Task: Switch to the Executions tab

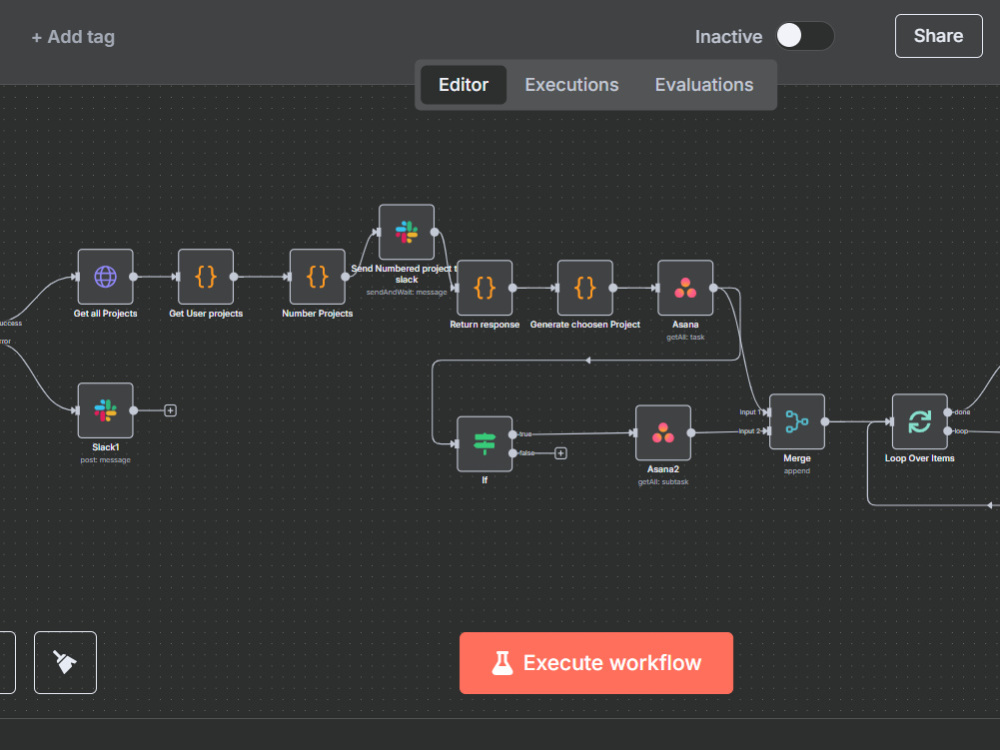Action: [x=571, y=85]
